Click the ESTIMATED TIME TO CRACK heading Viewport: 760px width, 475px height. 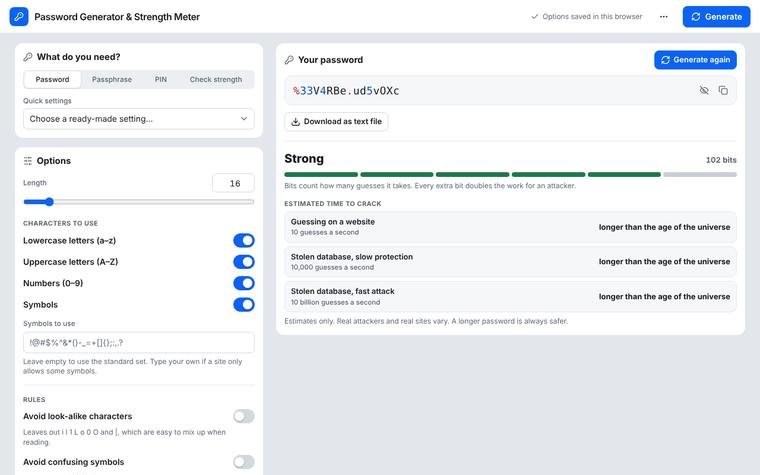332,204
